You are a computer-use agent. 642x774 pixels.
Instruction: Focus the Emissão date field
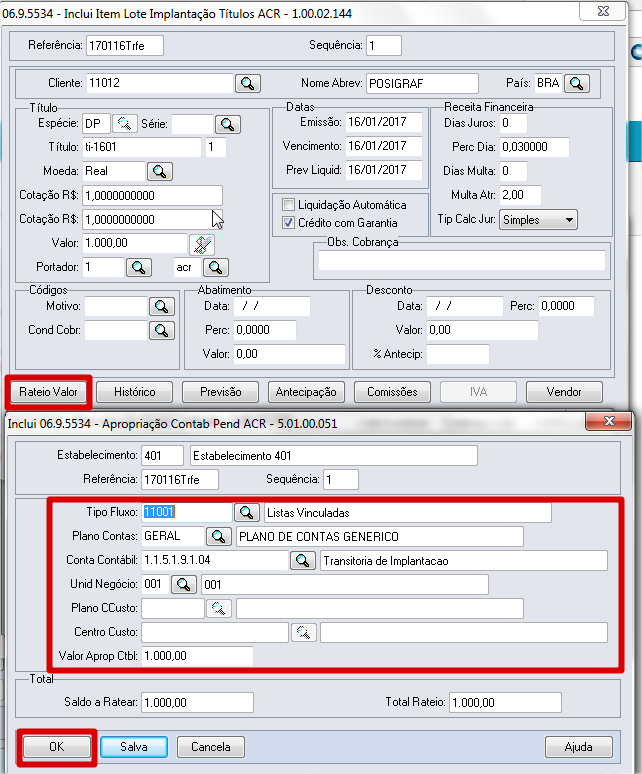[383, 122]
